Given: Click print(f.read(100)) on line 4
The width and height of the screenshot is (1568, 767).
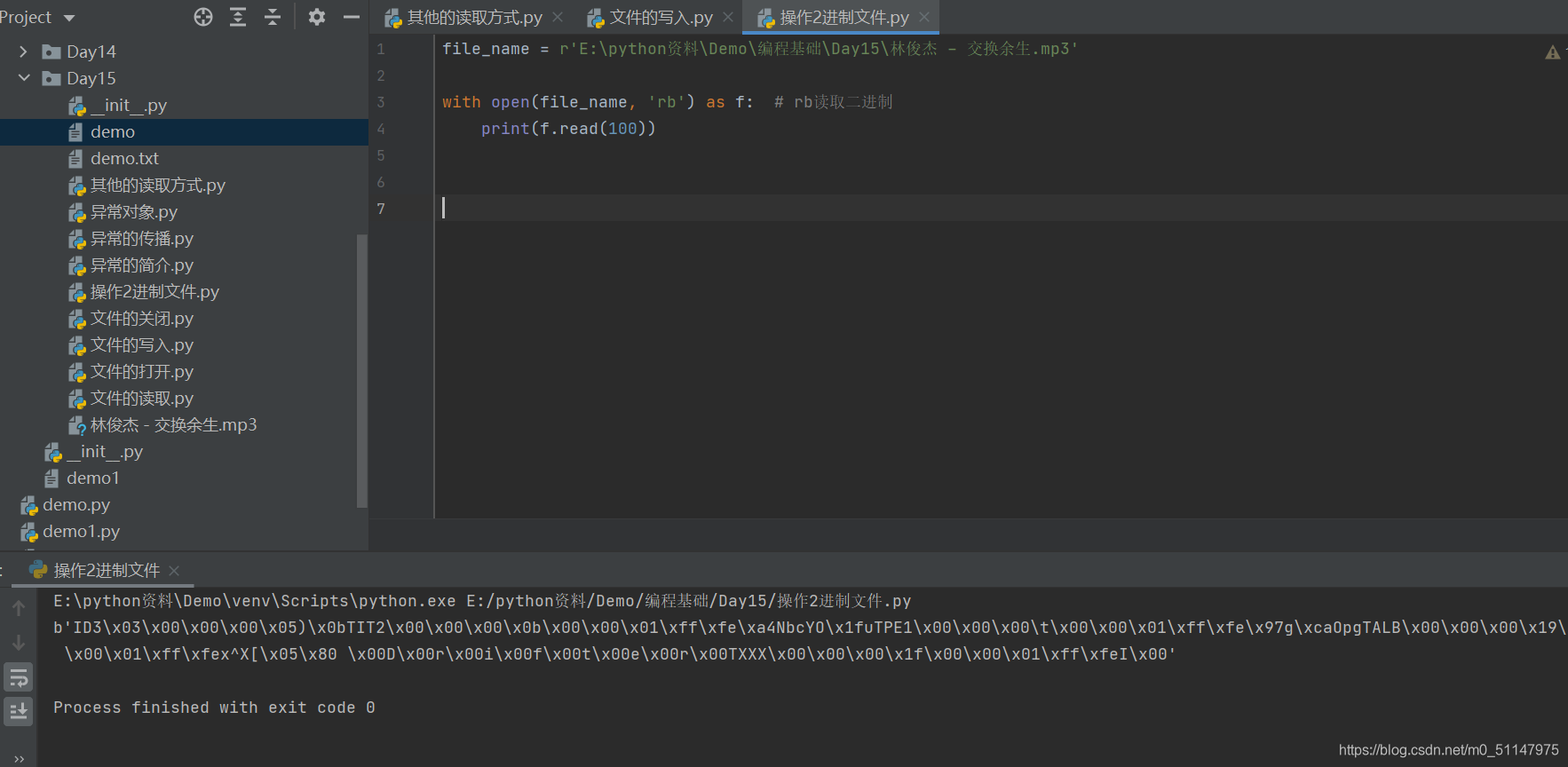Looking at the screenshot, I should 568,129.
